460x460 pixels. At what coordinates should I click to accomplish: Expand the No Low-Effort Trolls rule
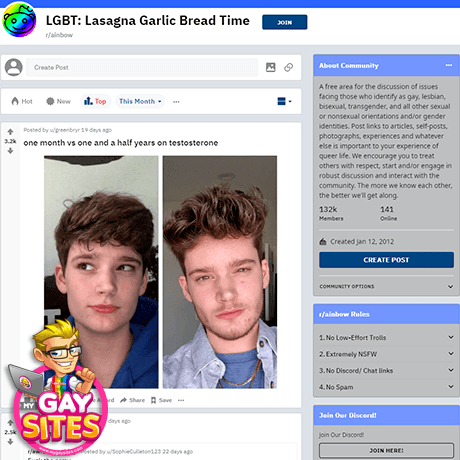click(x=386, y=337)
